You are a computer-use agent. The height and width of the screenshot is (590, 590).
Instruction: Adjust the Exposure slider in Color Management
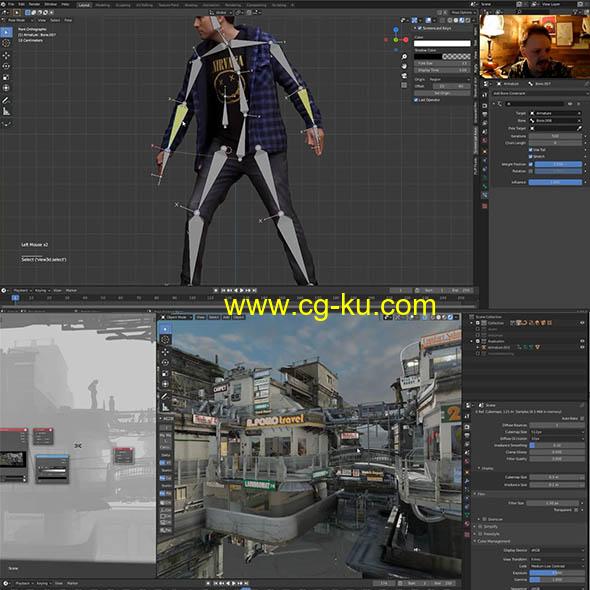tap(557, 573)
